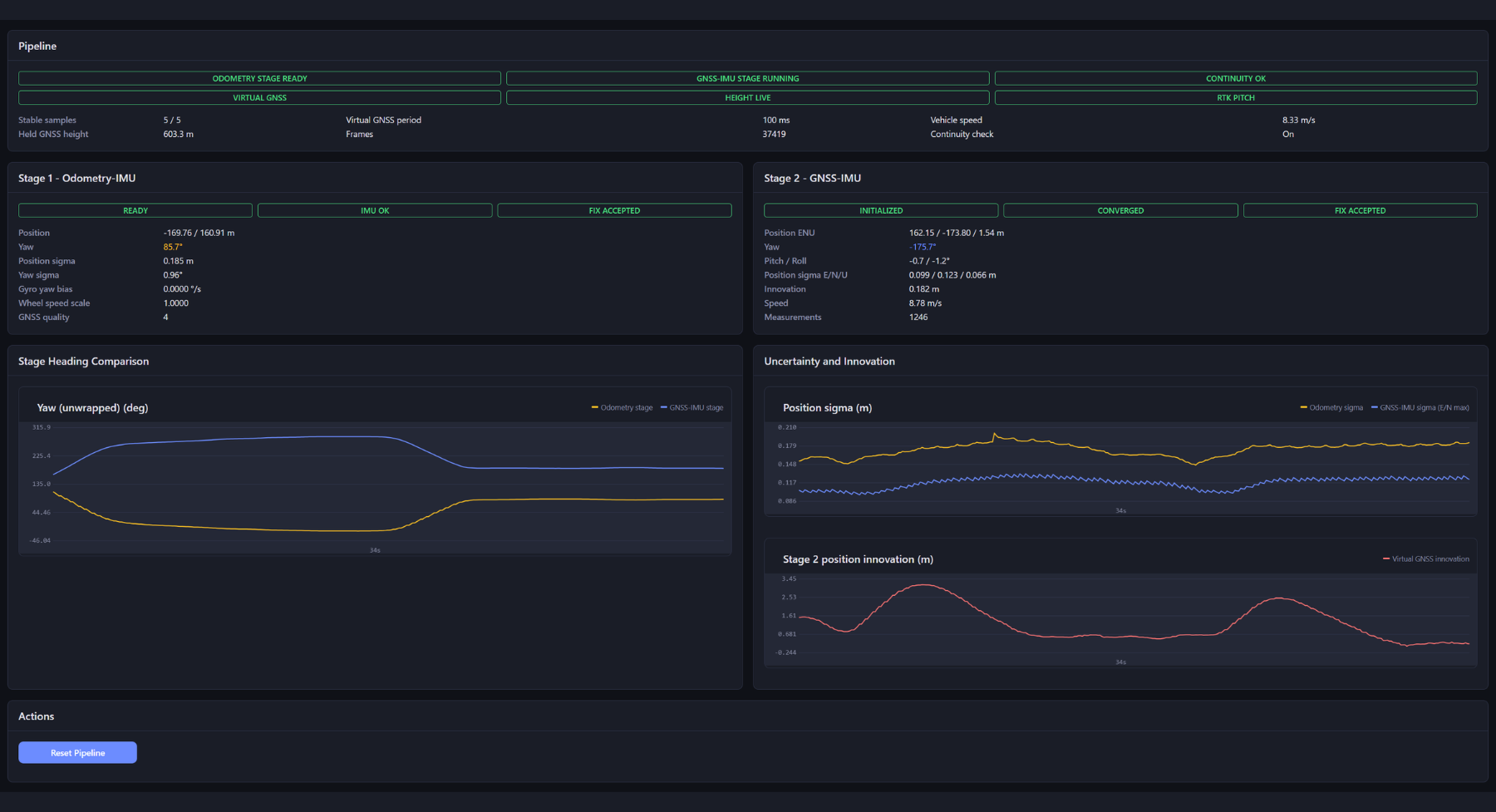Click the VIRTUAL GNSS status badge

259,97
